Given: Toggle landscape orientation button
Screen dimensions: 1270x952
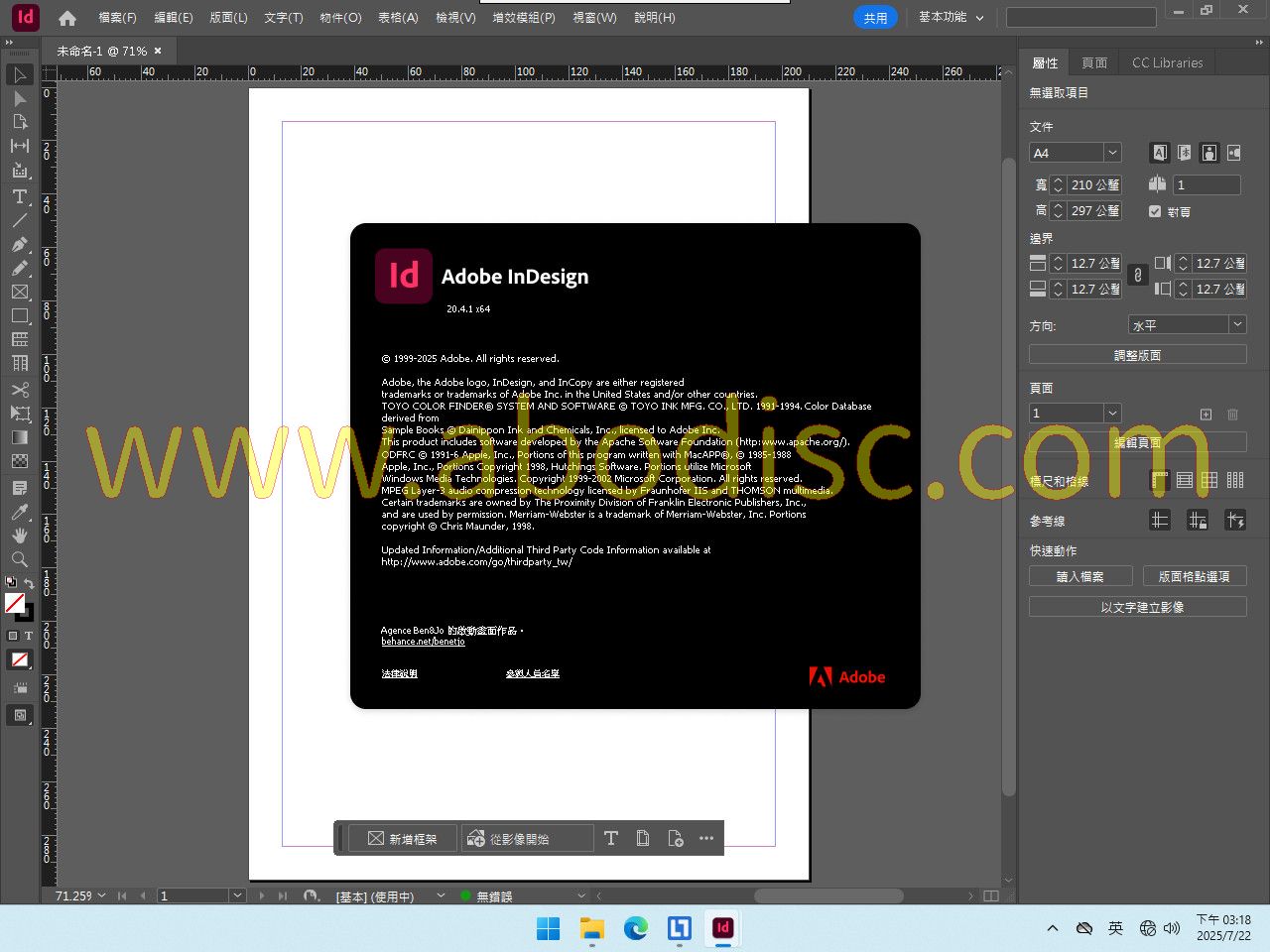Looking at the screenshot, I should [1234, 153].
